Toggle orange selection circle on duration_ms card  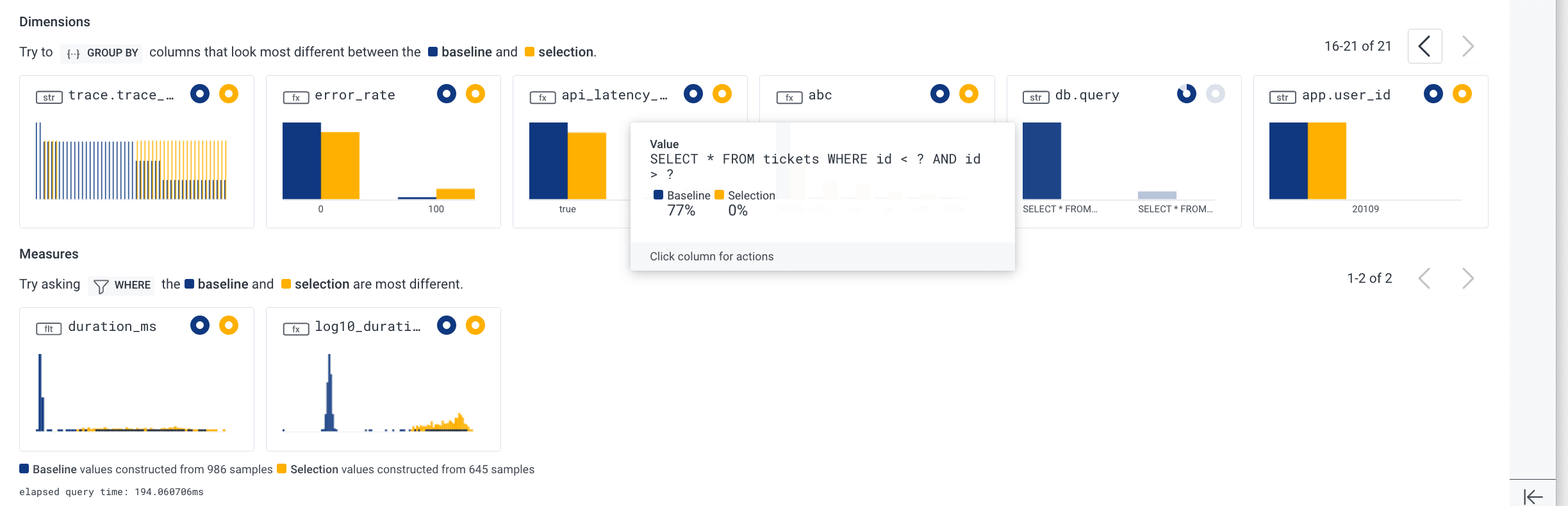(229, 326)
